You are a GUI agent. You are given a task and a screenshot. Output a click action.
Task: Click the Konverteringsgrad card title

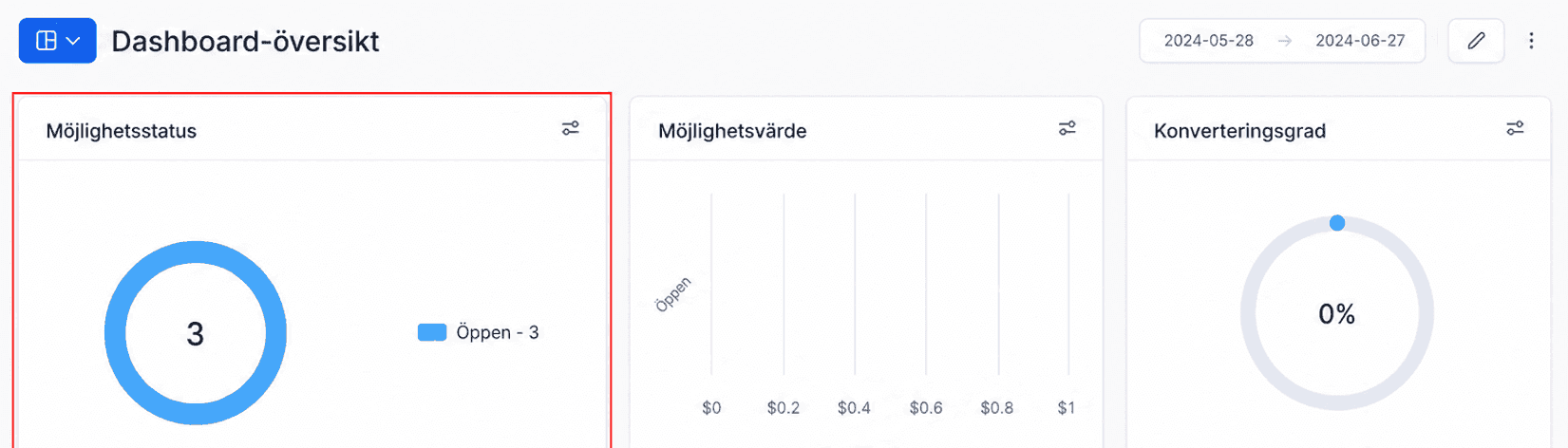point(1239,131)
